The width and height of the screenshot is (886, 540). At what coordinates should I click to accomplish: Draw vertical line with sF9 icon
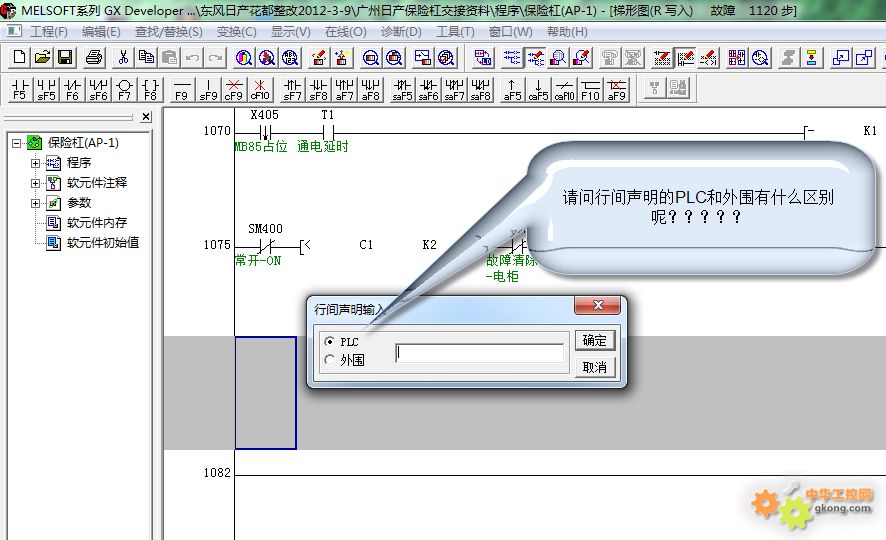(x=209, y=89)
